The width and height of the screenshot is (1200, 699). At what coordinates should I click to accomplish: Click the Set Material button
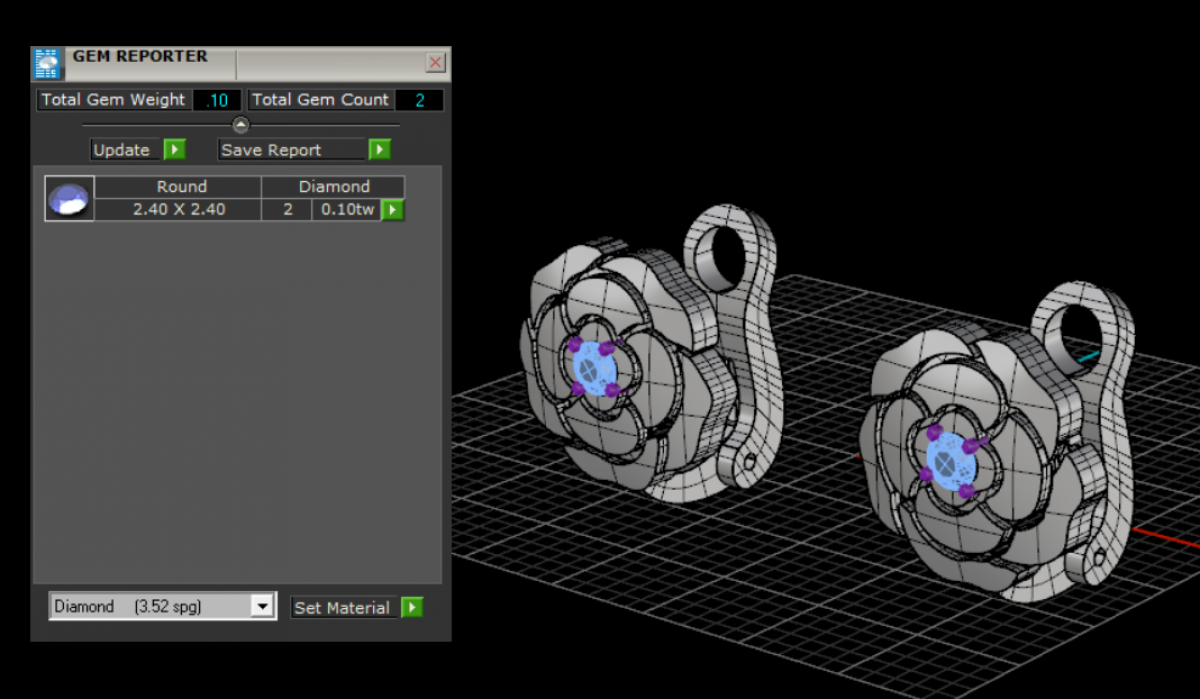point(342,608)
